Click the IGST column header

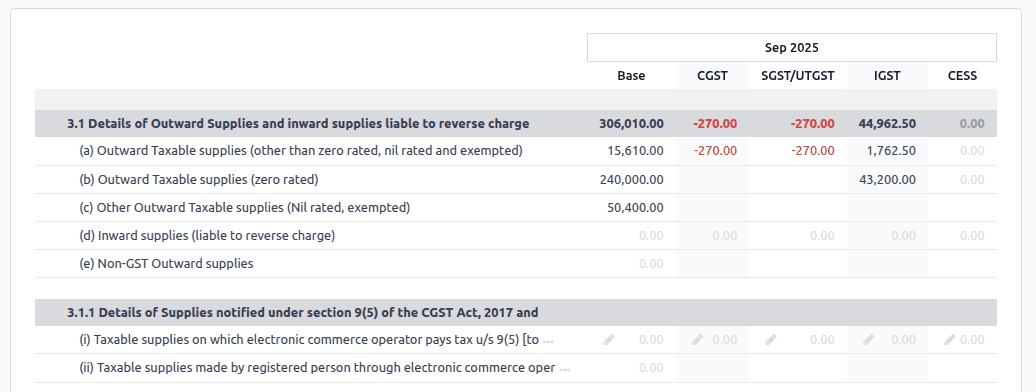click(x=887, y=75)
